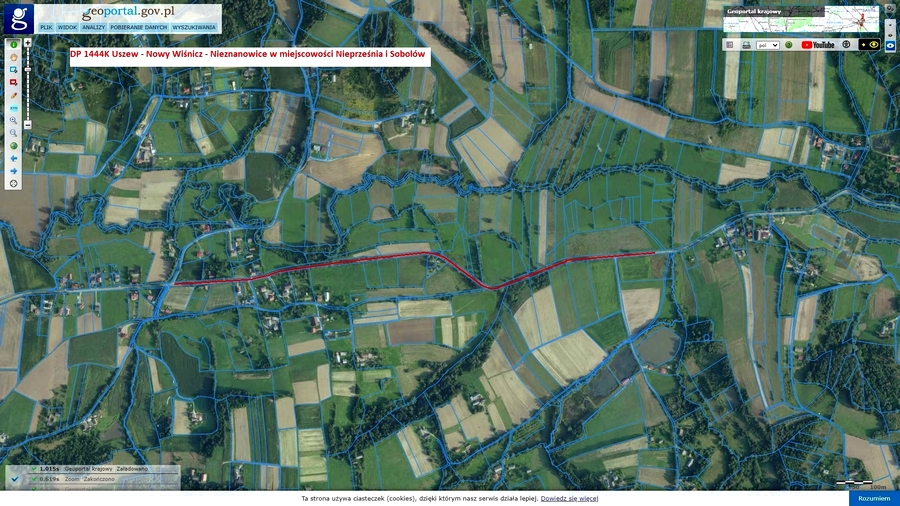Expand the POBIERANIE DANYCH menu
This screenshot has width=900, height=506.
point(138,27)
